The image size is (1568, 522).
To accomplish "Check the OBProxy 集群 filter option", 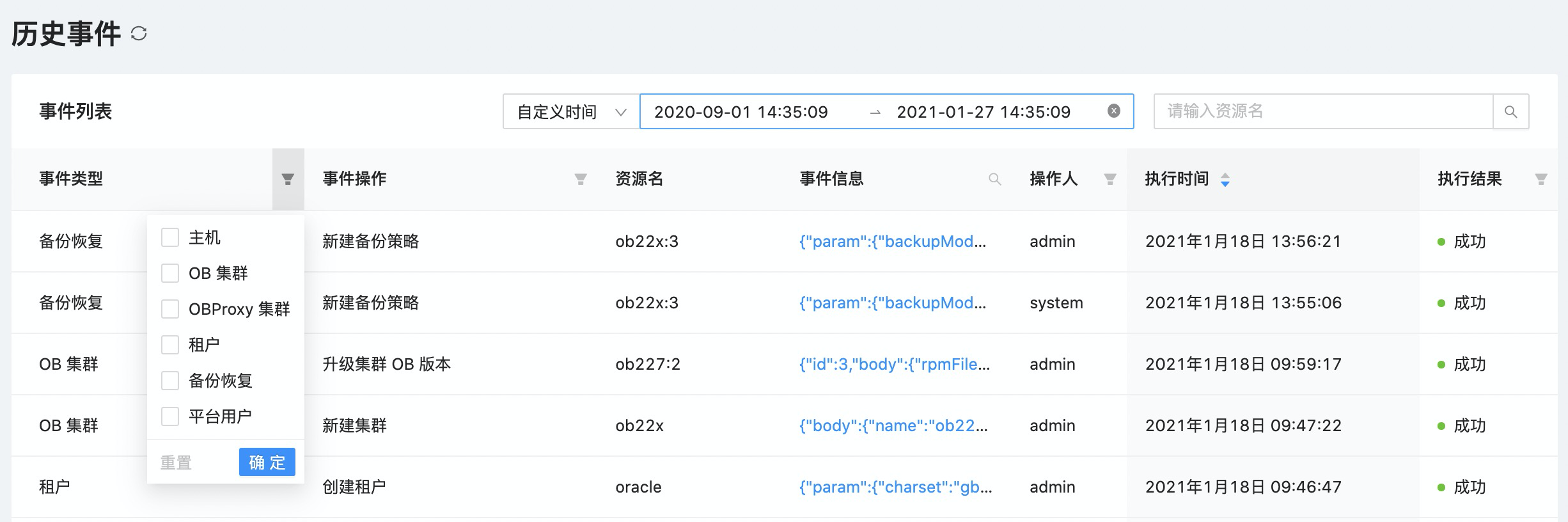I will click(170, 309).
